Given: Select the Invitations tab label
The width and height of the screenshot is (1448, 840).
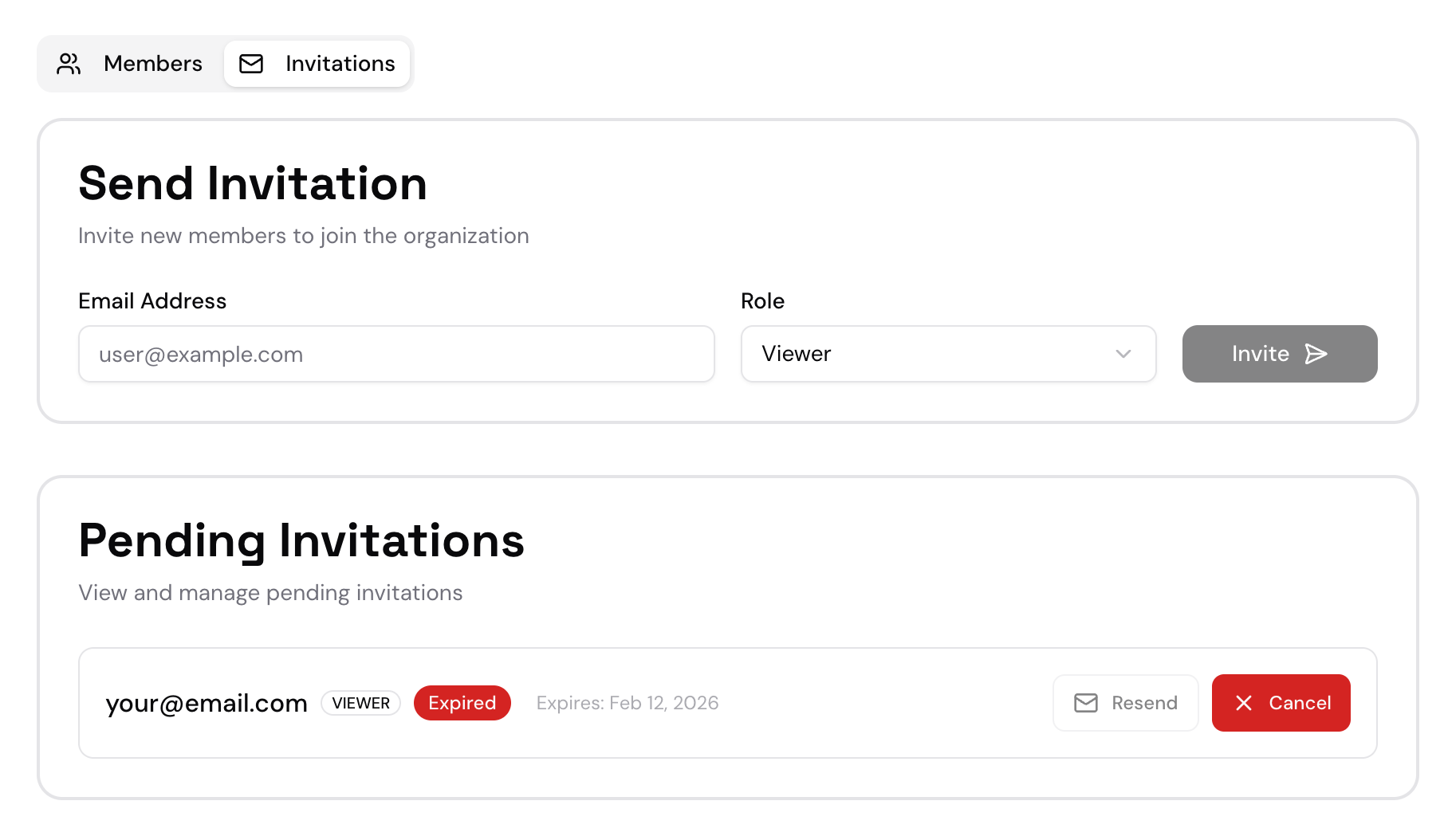Looking at the screenshot, I should tap(340, 64).
